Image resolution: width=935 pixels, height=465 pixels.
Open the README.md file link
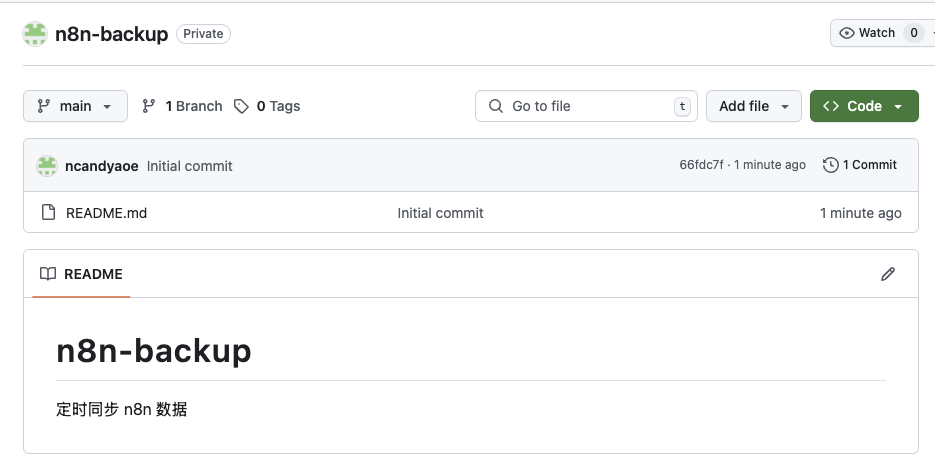[x=106, y=213]
